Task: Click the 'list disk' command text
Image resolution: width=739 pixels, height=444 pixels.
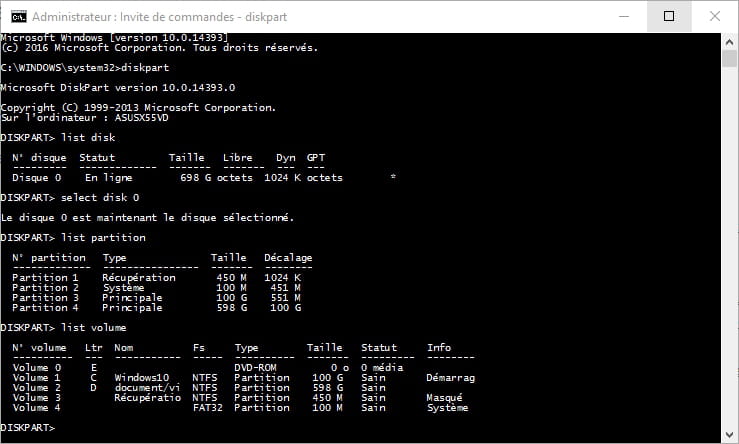Action: [x=88, y=138]
